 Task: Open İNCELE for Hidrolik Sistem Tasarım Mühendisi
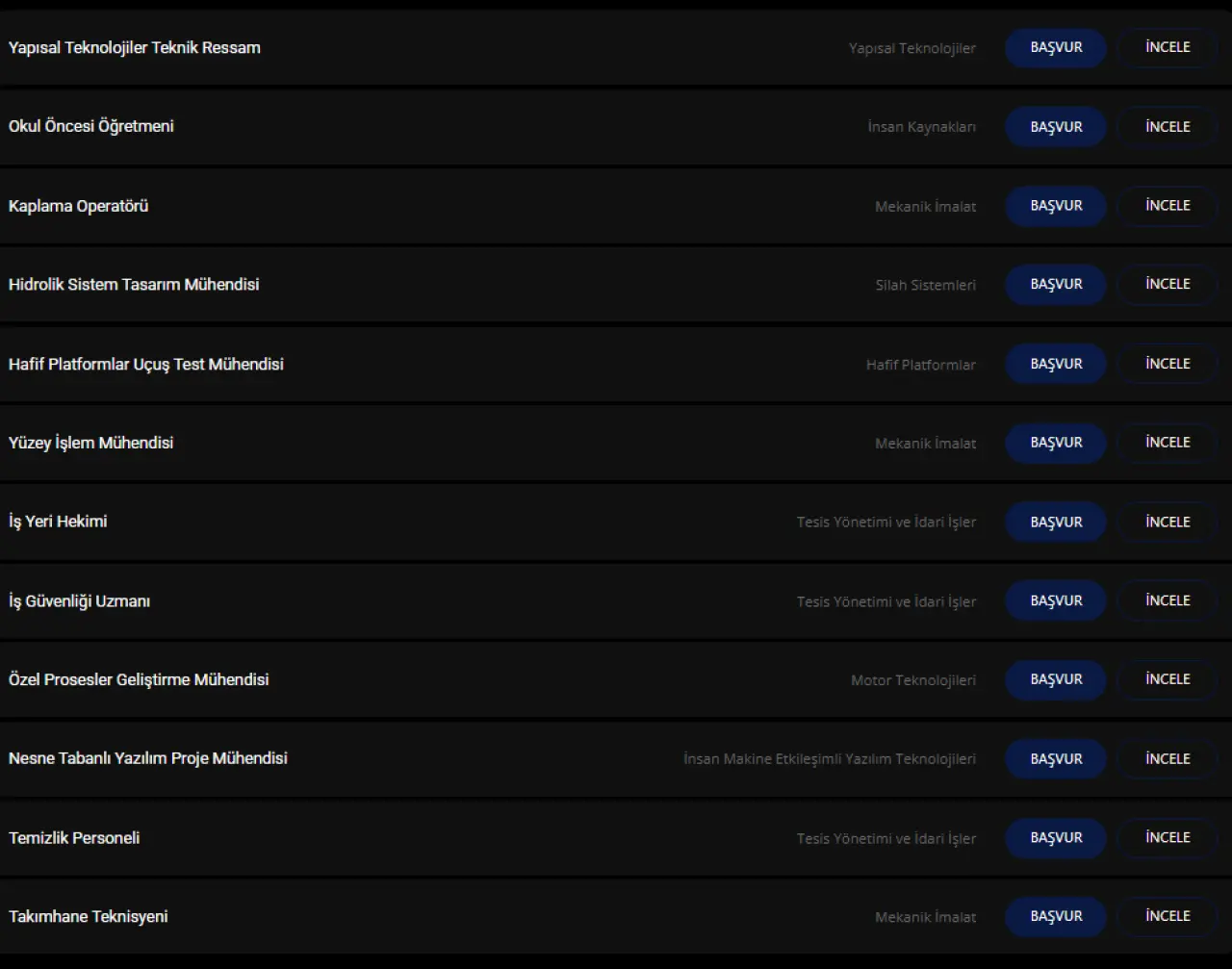pyautogui.click(x=1168, y=284)
